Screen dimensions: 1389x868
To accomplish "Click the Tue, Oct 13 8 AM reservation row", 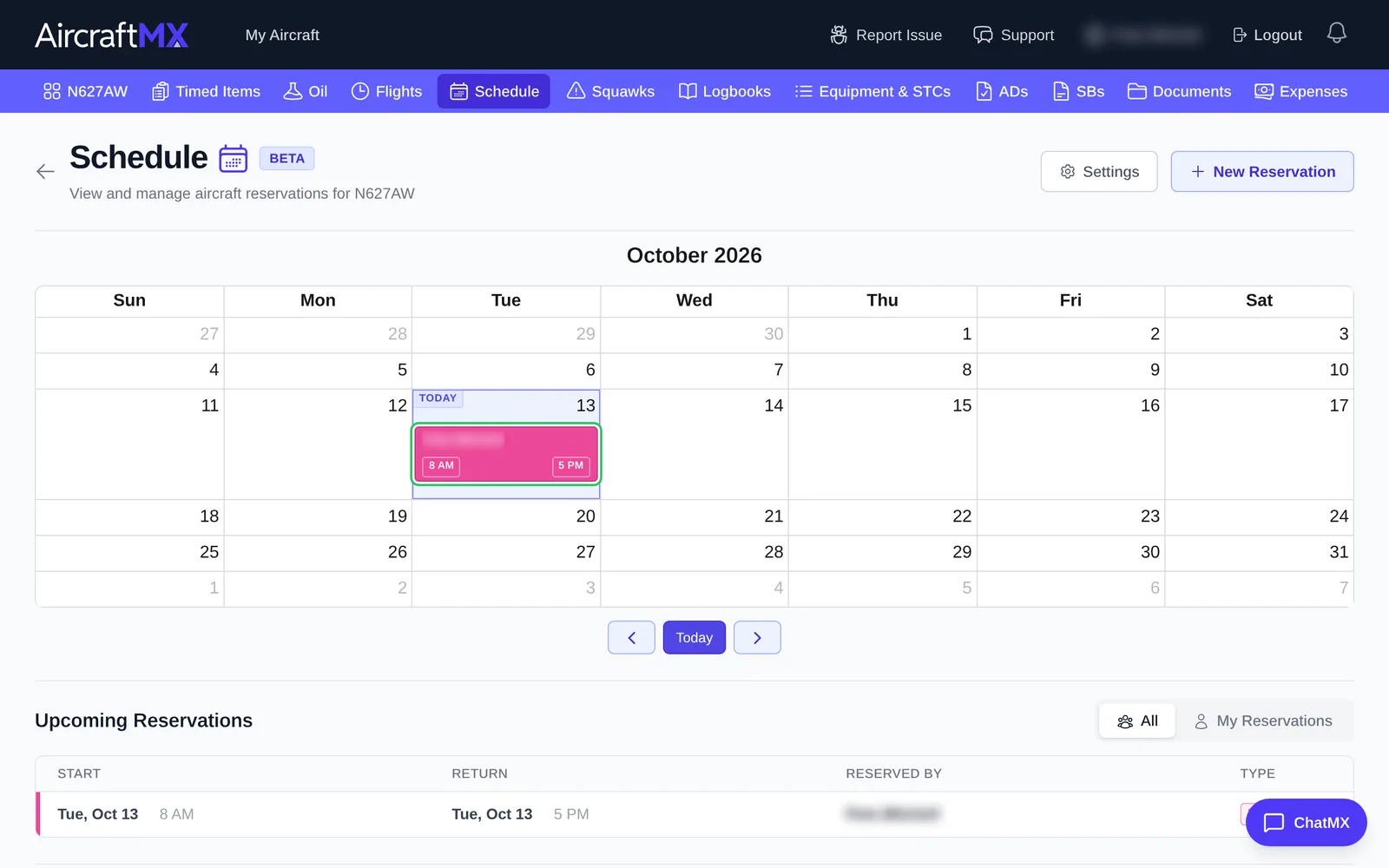I will tap(694, 814).
